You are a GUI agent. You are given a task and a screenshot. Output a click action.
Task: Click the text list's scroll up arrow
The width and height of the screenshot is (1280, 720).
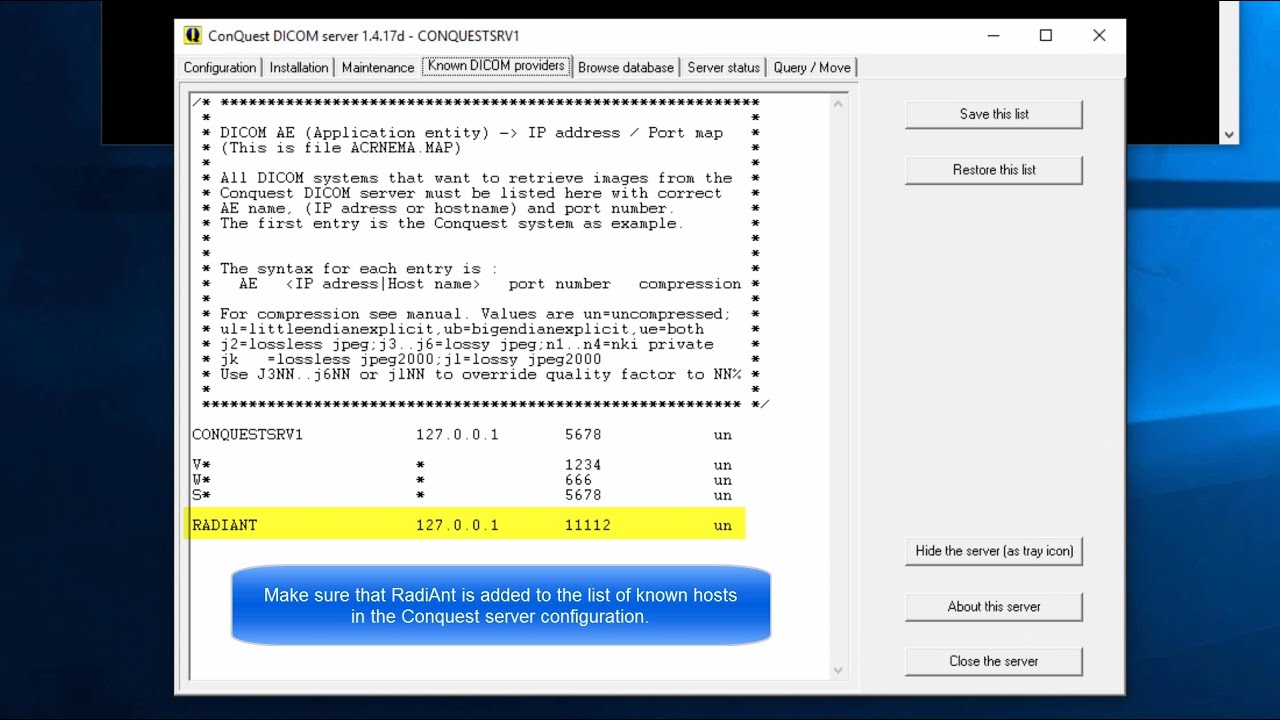[838, 103]
